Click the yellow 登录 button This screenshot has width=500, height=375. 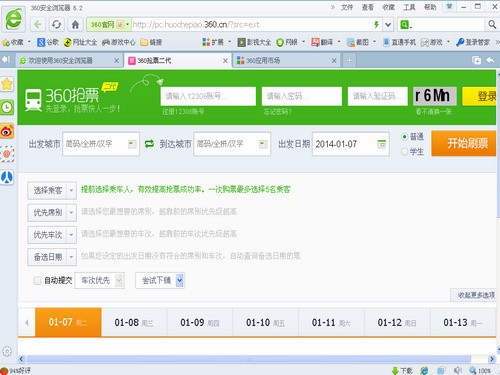point(479,96)
